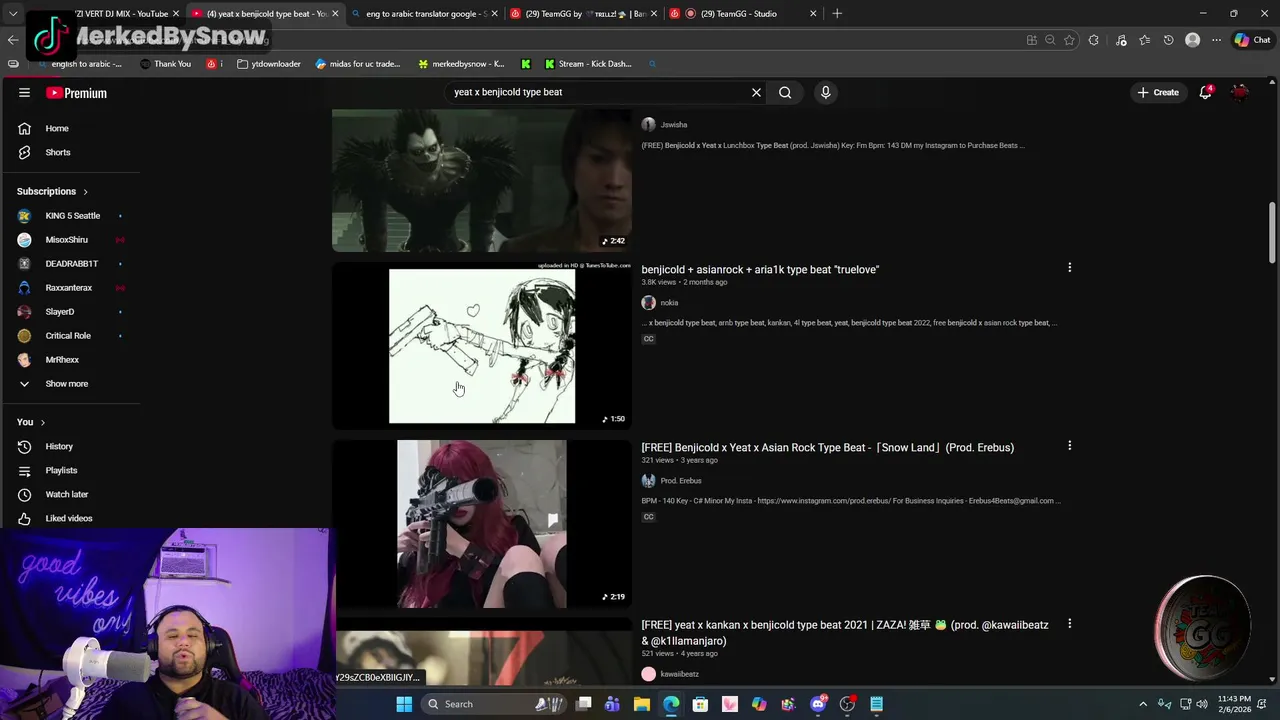Click the CC badge under the truelove video
The image size is (1280, 720).
[x=648, y=339]
